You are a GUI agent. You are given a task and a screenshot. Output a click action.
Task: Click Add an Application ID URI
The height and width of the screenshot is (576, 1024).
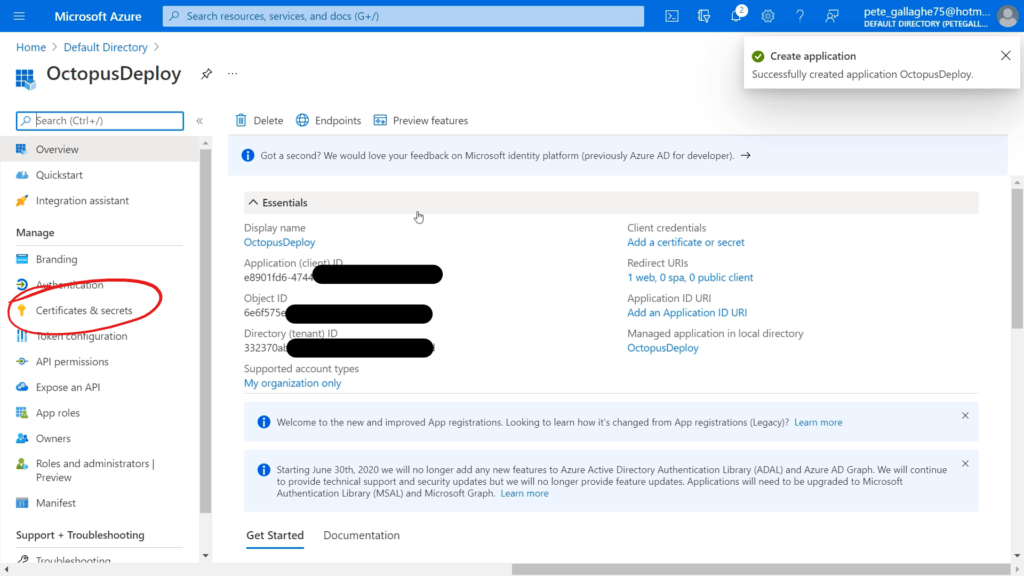687,313
